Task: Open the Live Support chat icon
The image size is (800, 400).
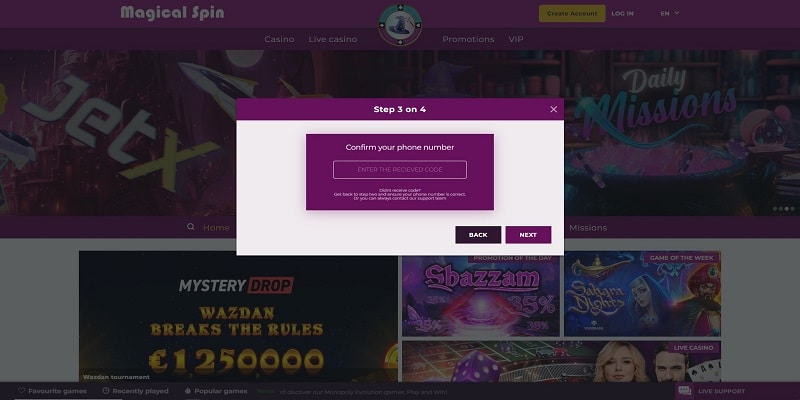Action: point(685,391)
